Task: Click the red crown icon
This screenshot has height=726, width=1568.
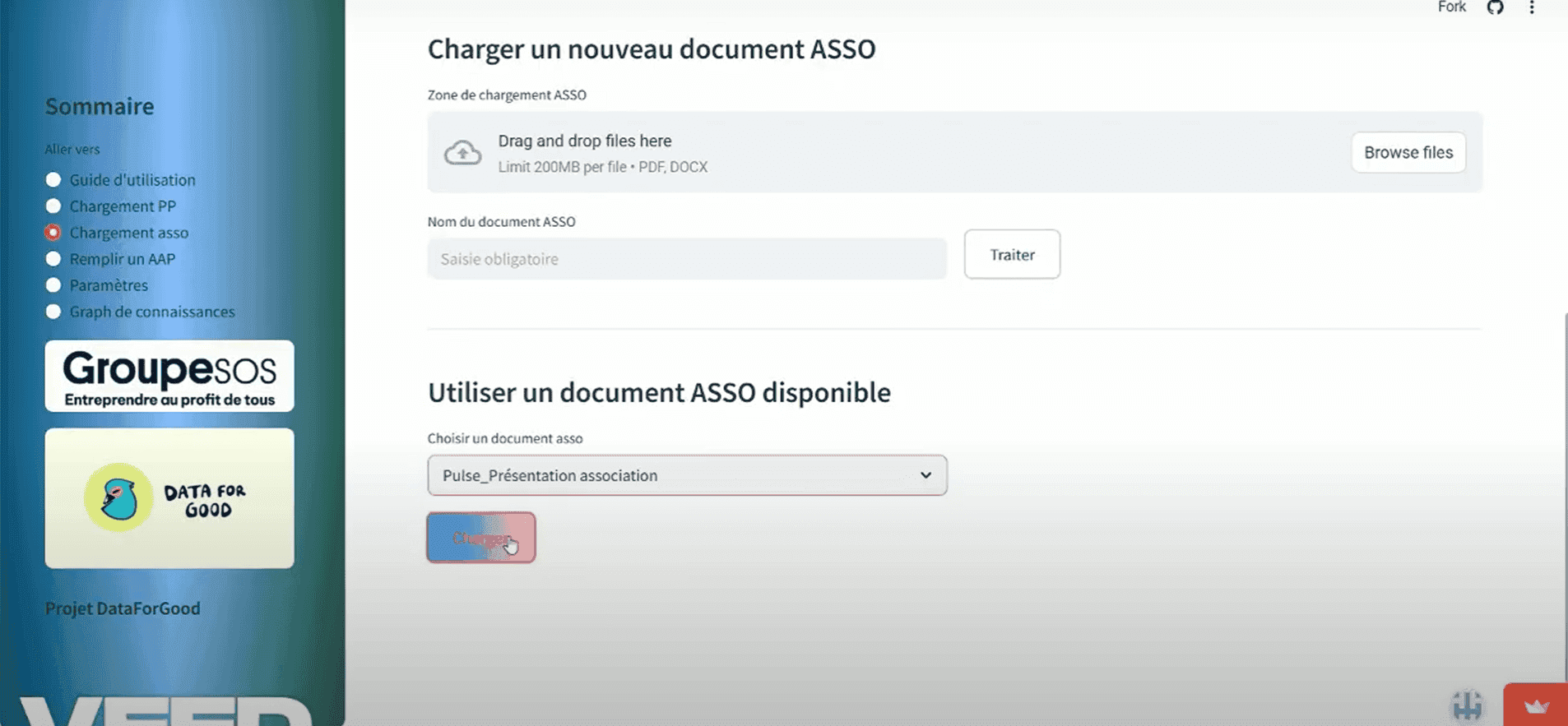Action: click(1536, 706)
